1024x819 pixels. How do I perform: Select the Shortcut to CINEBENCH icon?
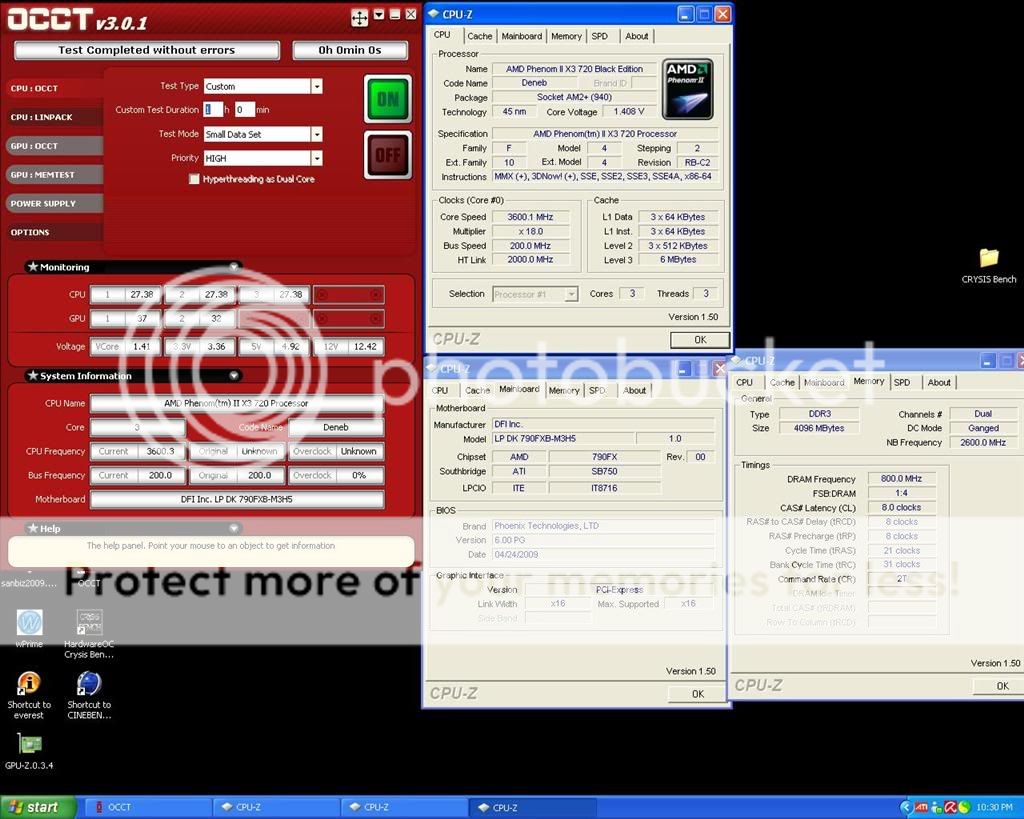89,695
